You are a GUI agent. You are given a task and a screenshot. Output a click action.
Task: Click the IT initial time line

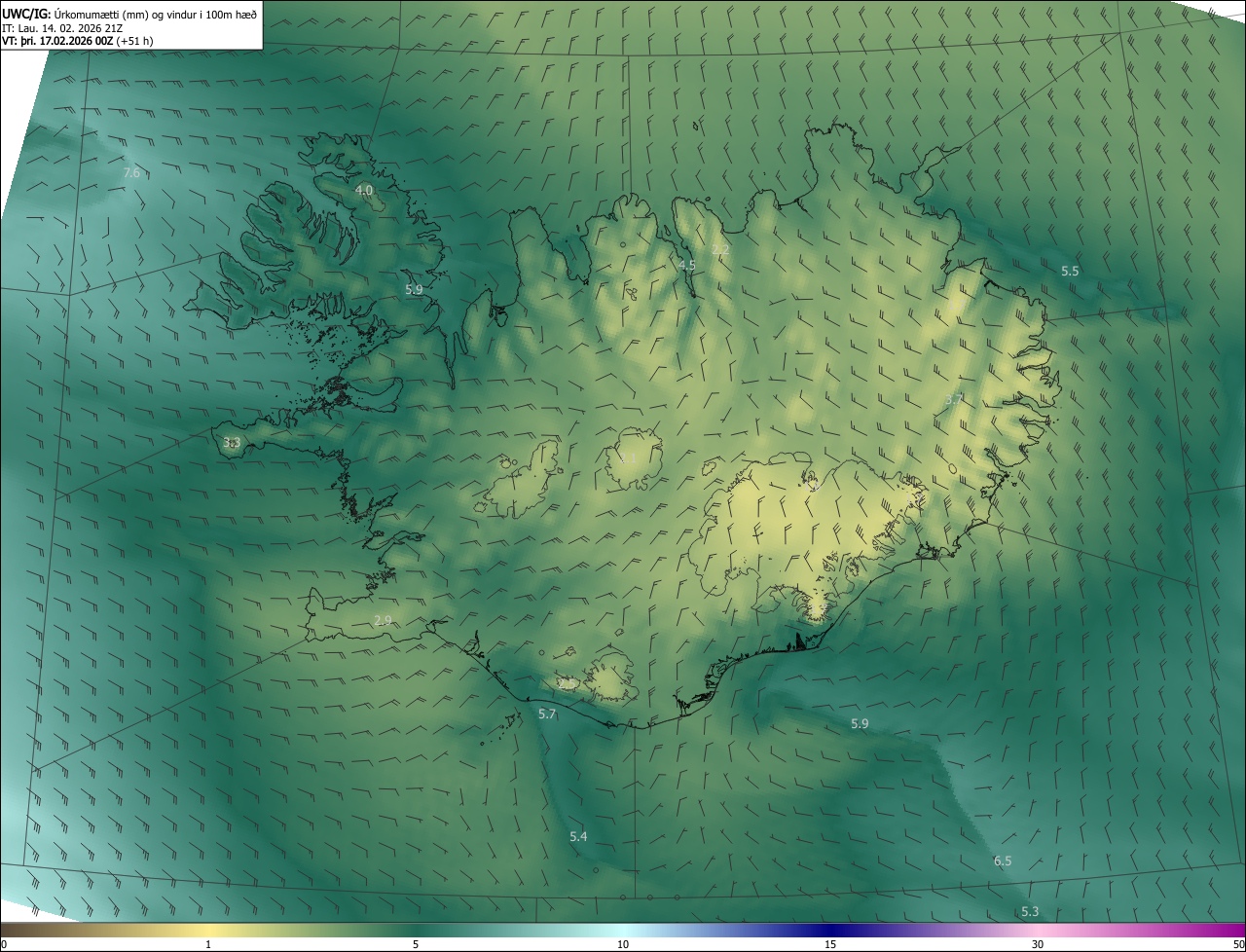click(x=64, y=28)
